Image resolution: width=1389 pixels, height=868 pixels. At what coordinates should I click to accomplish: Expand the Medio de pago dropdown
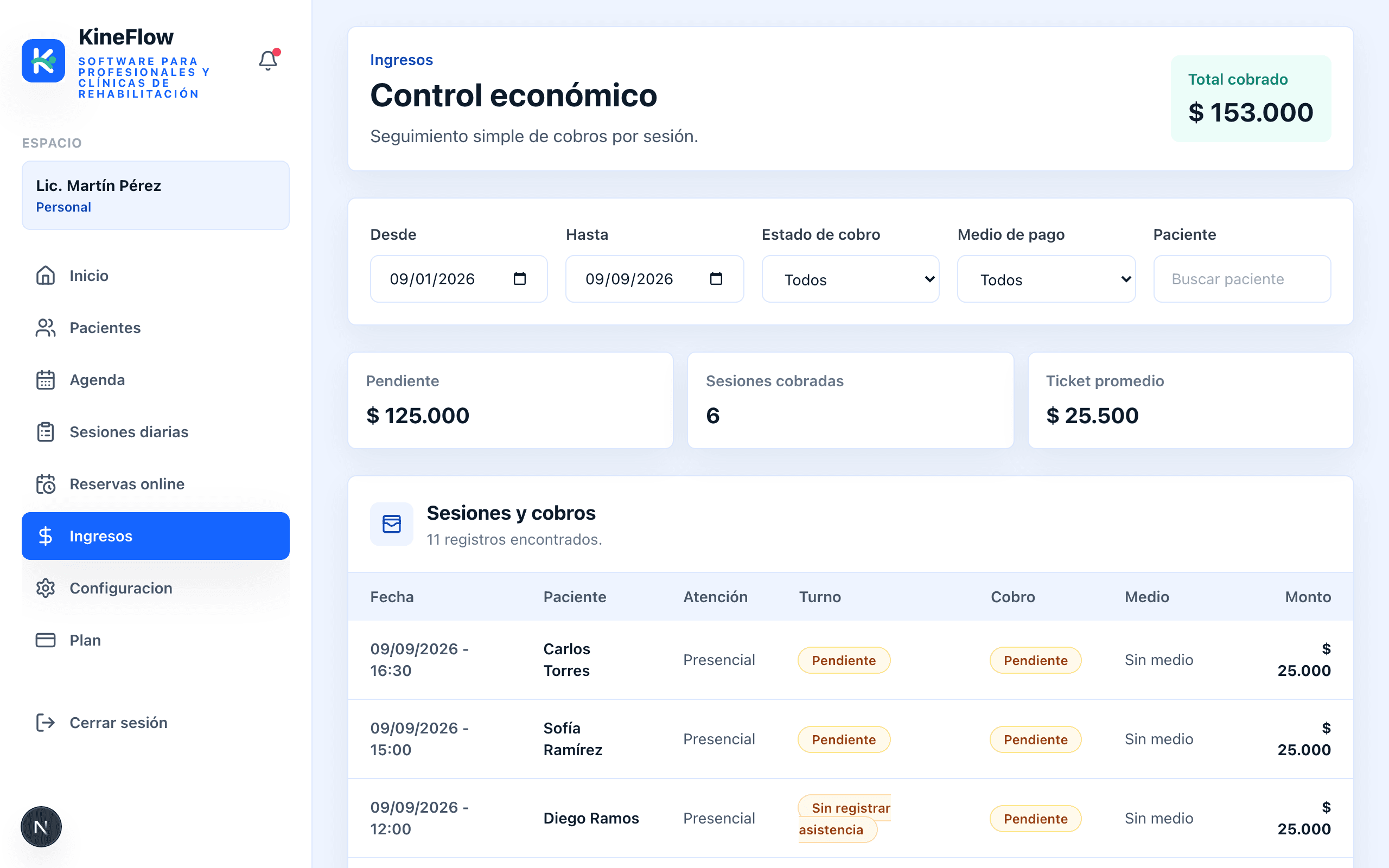pyautogui.click(x=1046, y=279)
